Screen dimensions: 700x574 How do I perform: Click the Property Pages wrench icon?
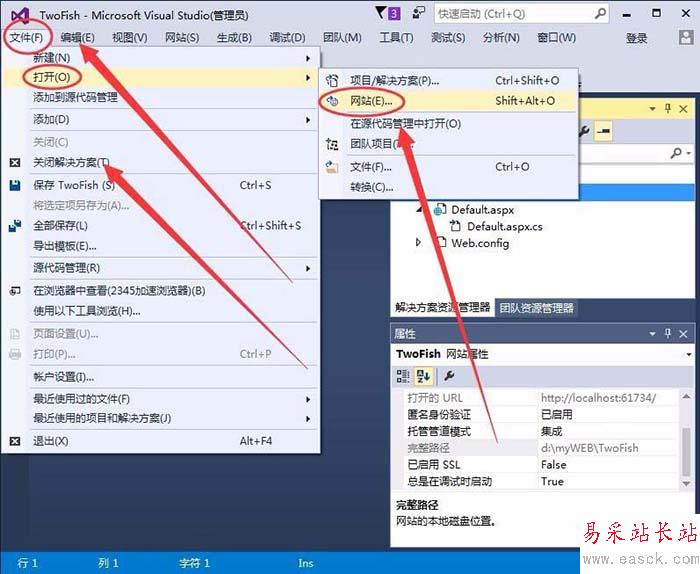(449, 376)
